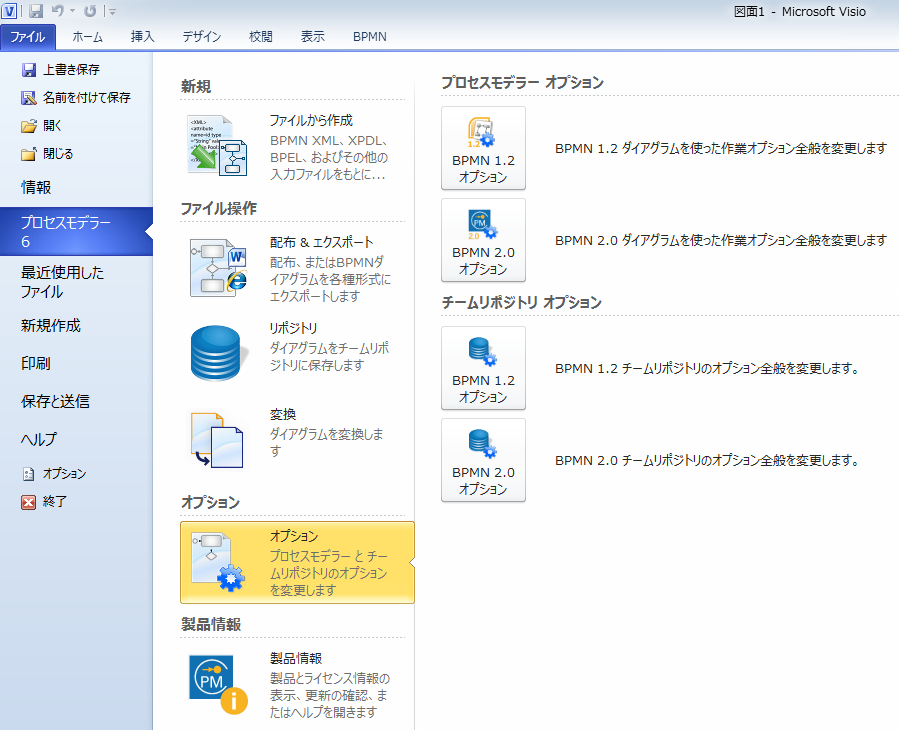Screen dimensions: 899x730
Task: Open the team repository BPMN 2.0 オプション button
Action: pos(483,460)
